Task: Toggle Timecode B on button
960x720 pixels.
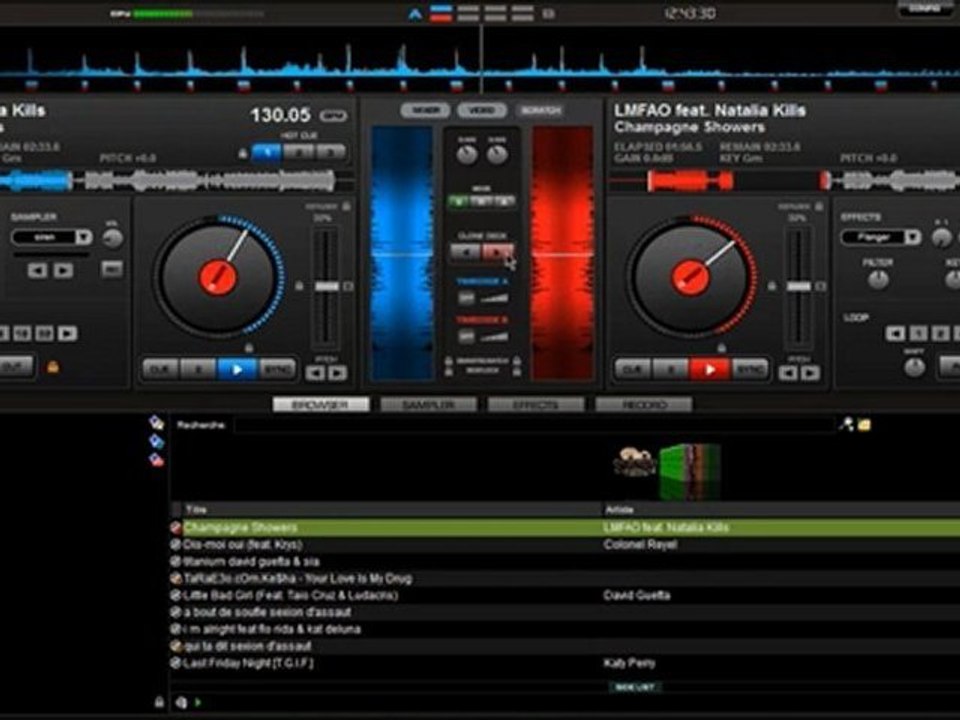Action: (466, 337)
